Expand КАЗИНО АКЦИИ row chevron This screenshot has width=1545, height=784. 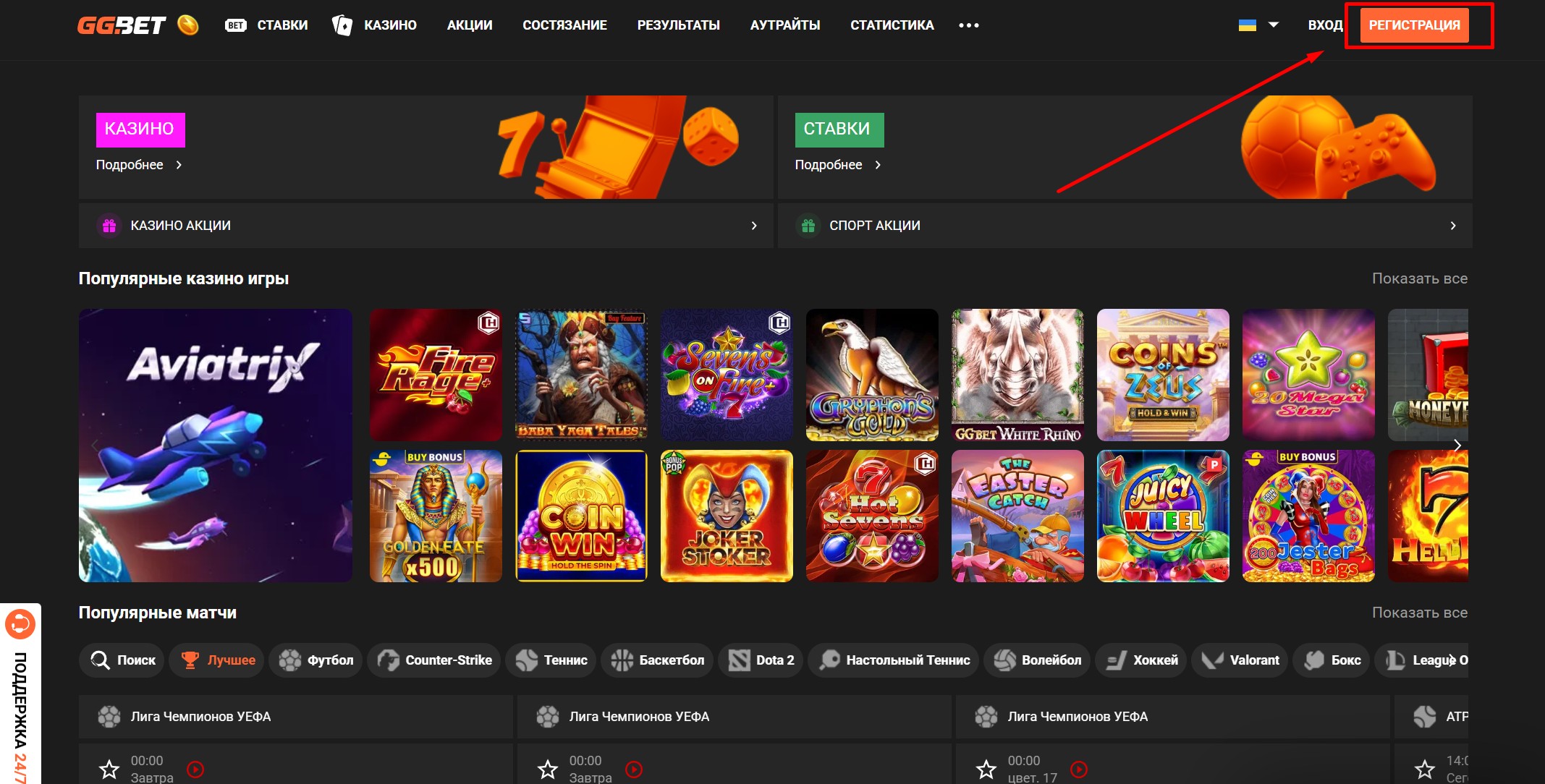point(754,226)
